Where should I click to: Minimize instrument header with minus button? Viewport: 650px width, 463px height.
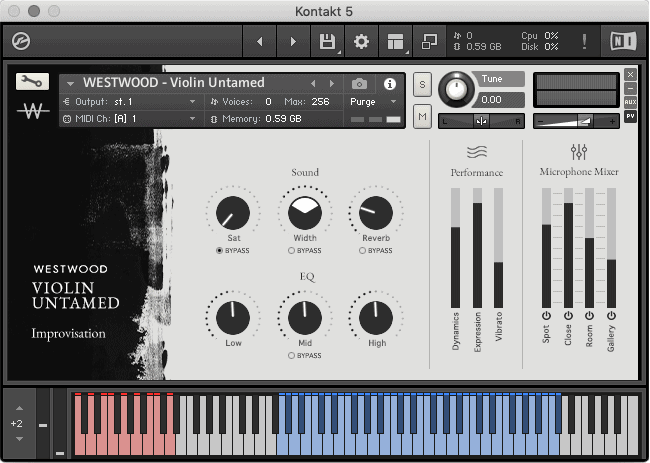coord(630,88)
